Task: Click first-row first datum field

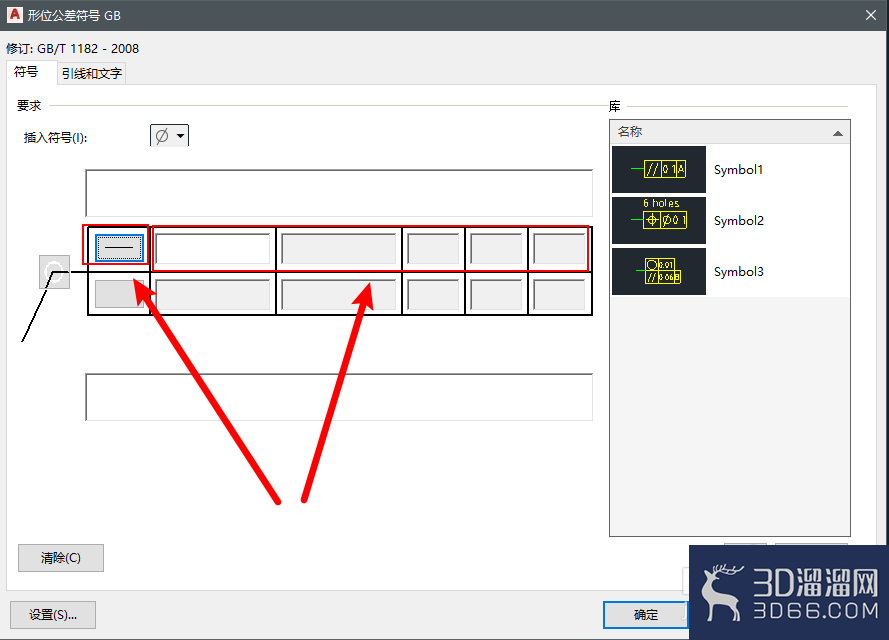Action: point(433,249)
